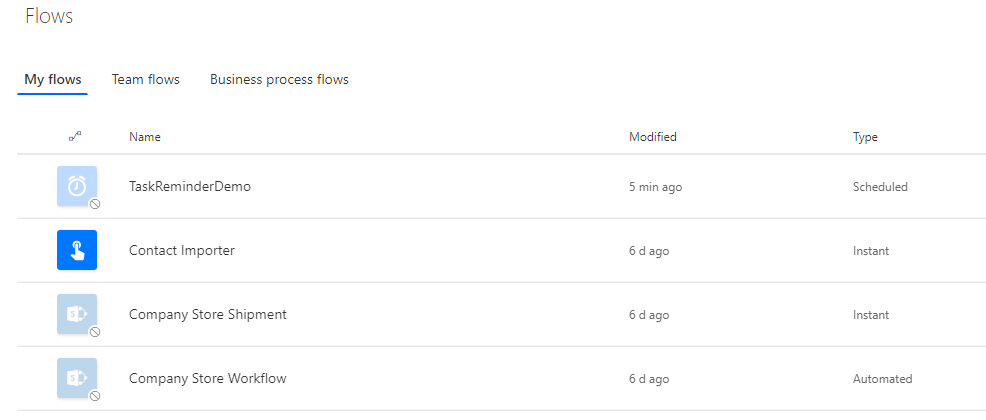The height and width of the screenshot is (420, 986).
Task: Sort by the Modified column header
Action: point(653,136)
